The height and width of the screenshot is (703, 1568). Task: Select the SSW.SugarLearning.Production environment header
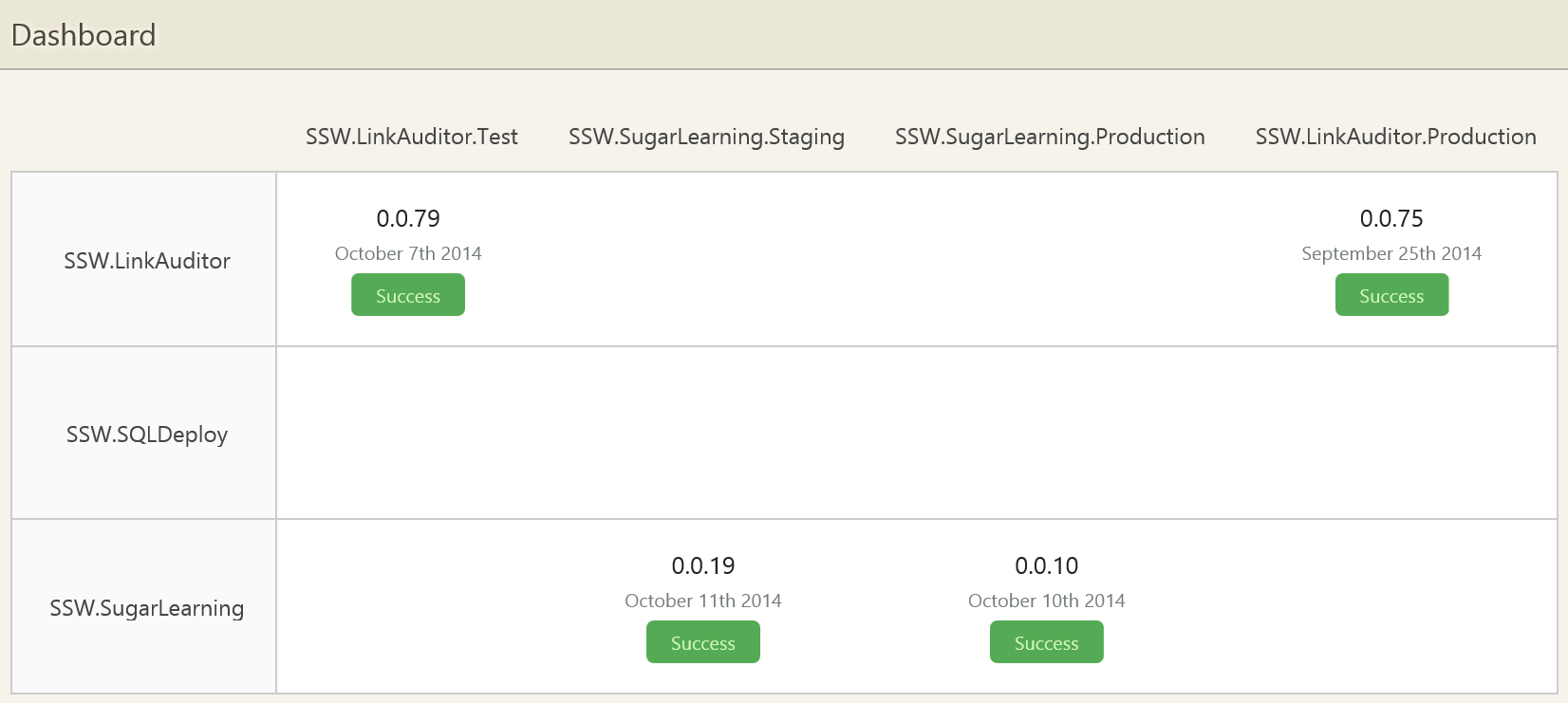(1050, 137)
